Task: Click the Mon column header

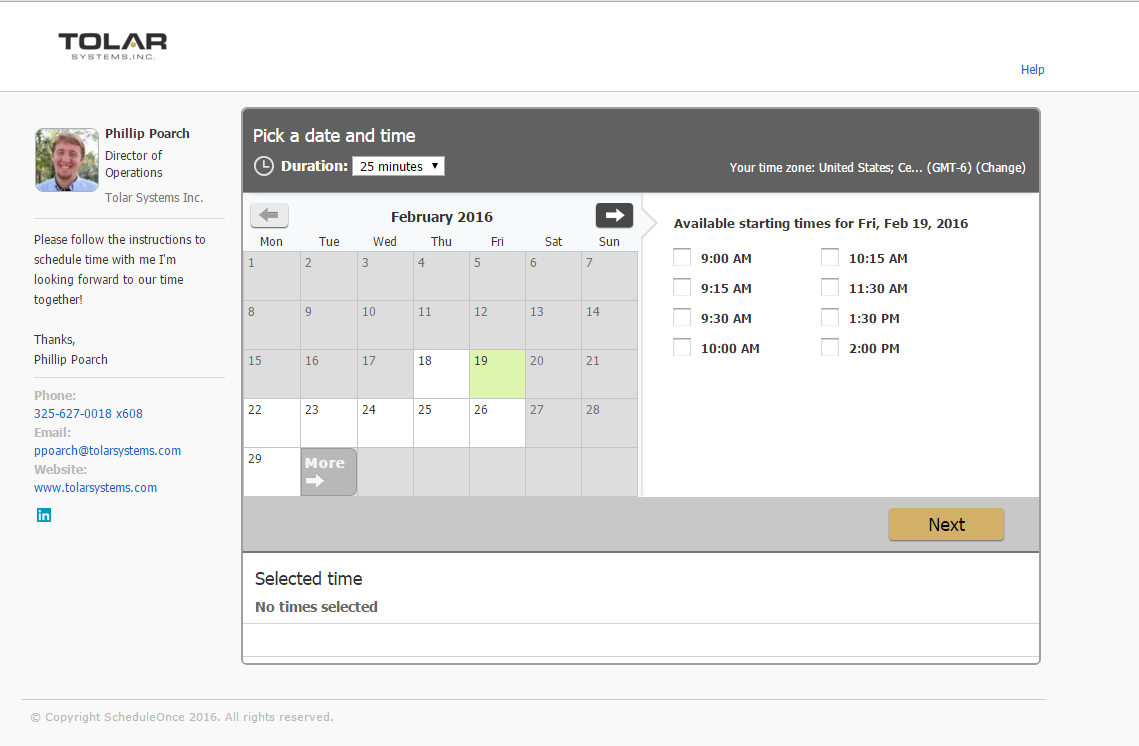Action: pyautogui.click(x=271, y=242)
